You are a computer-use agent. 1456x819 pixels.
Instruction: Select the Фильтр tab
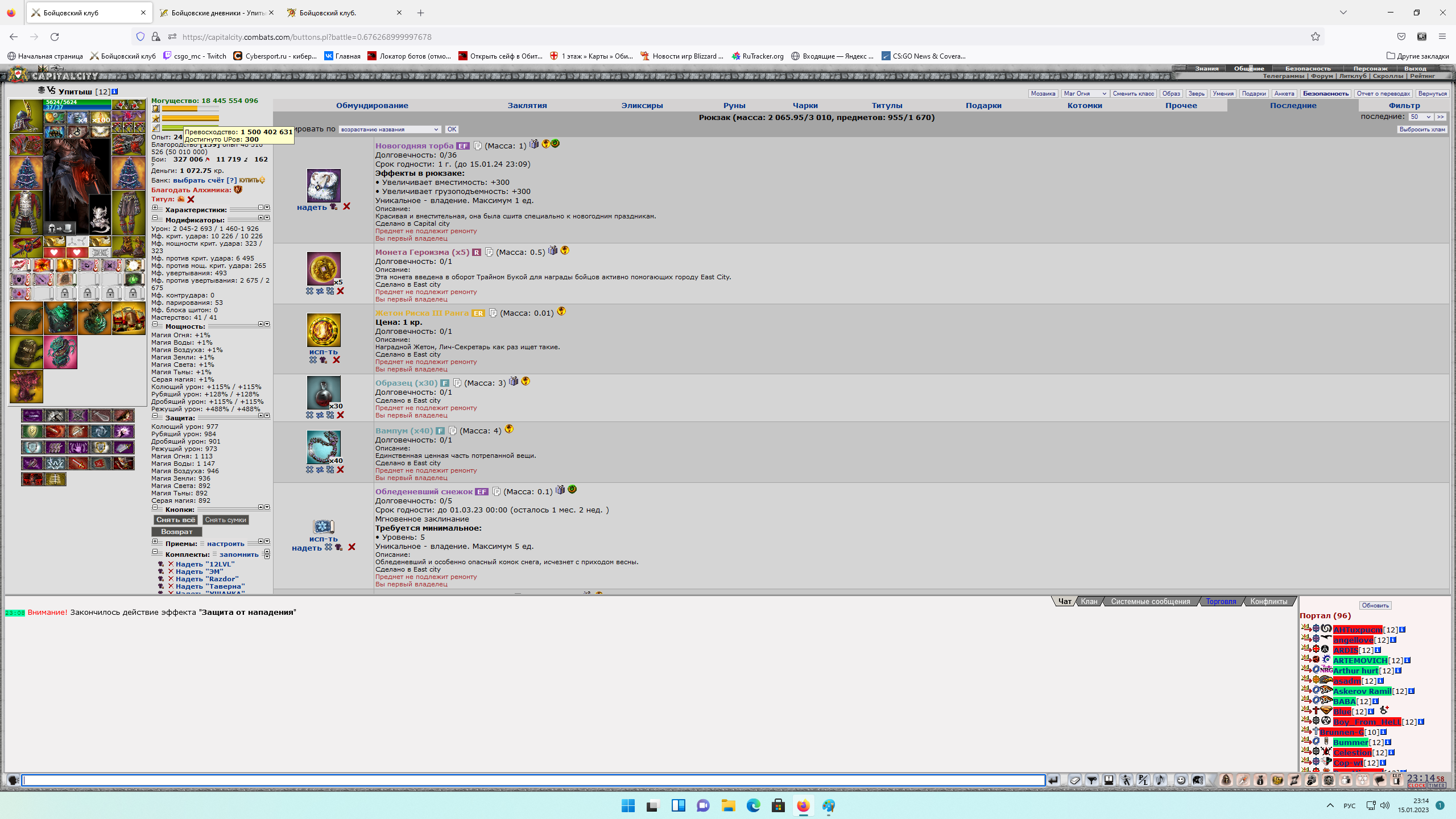[x=1404, y=106]
